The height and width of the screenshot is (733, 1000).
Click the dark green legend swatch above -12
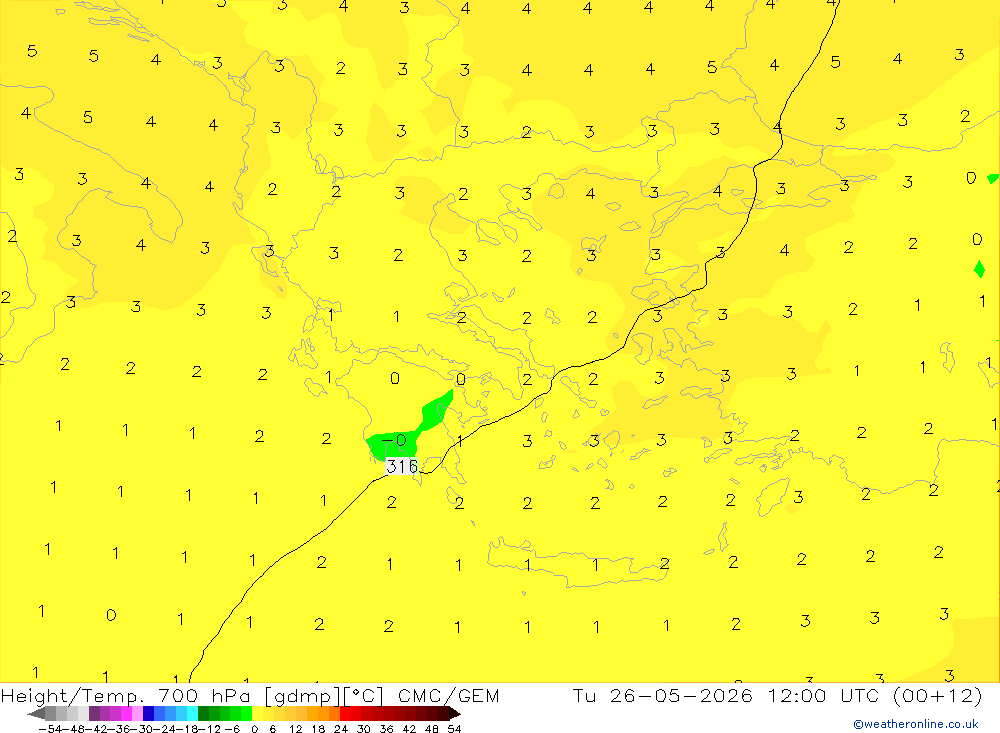tap(203, 714)
